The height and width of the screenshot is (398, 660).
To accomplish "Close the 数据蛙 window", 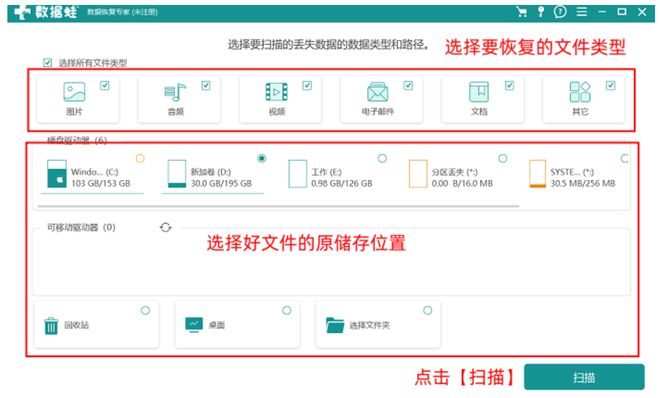I will (x=642, y=12).
